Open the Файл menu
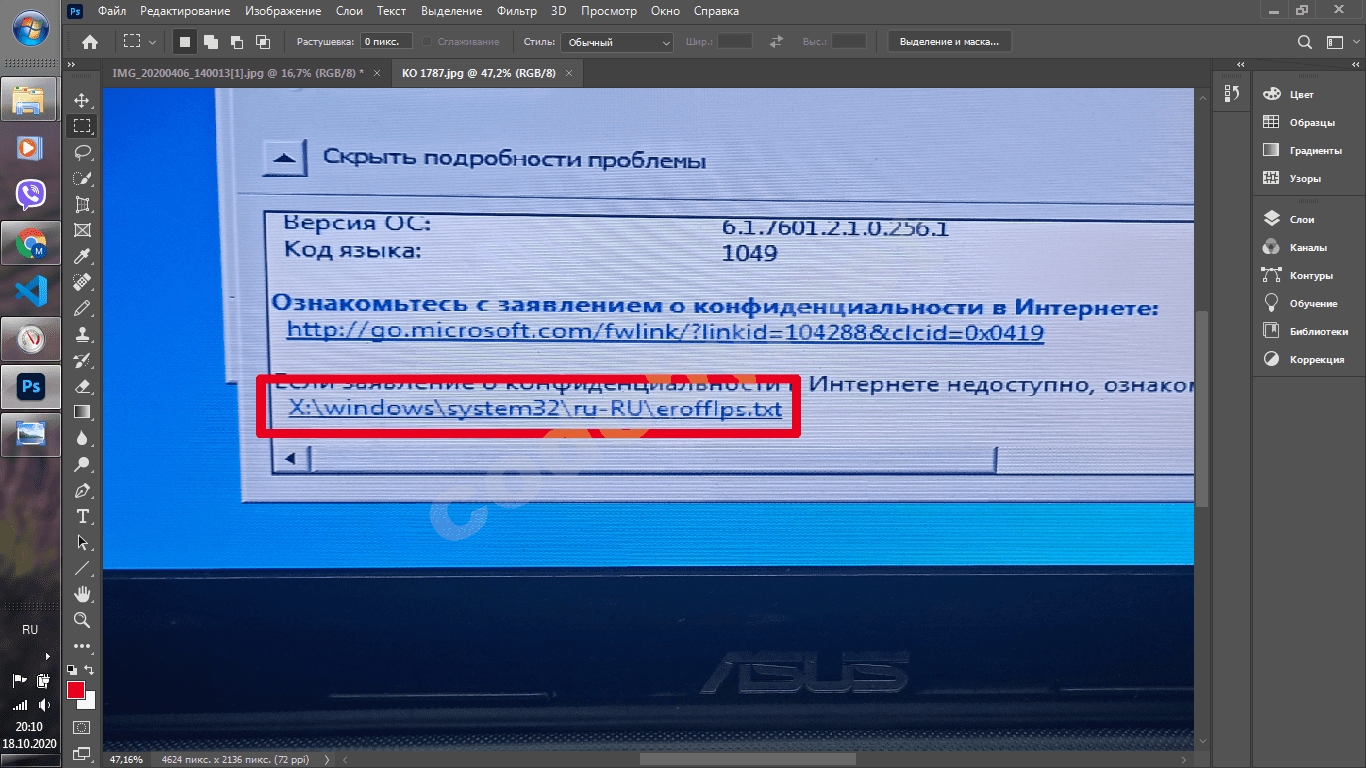 click(112, 11)
